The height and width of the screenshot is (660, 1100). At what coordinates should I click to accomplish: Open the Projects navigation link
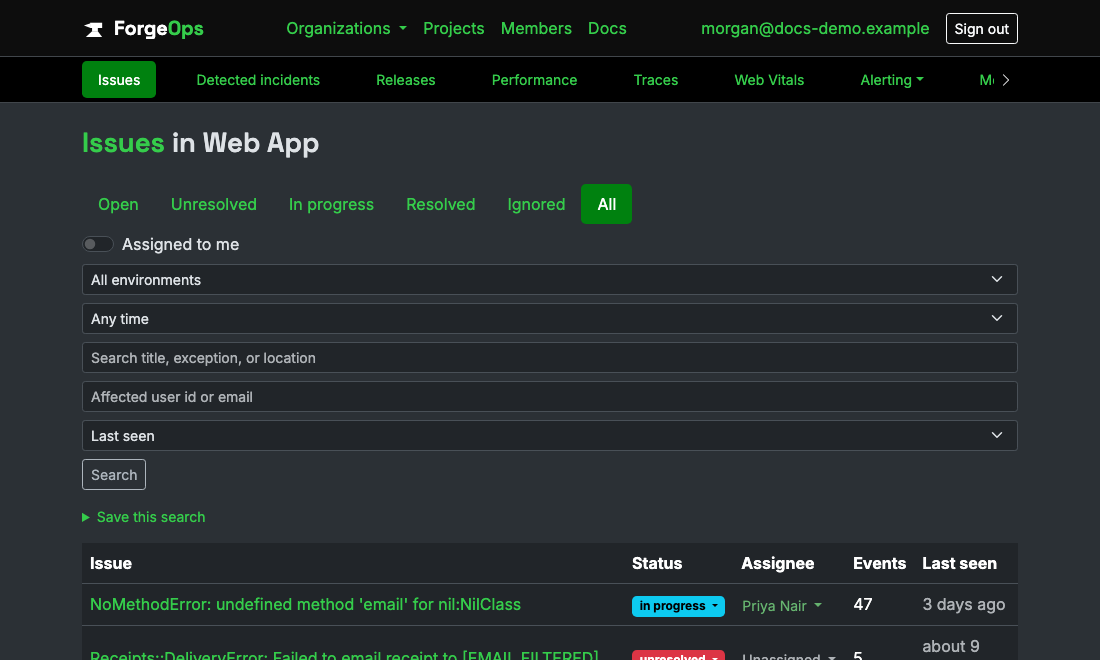tap(453, 29)
